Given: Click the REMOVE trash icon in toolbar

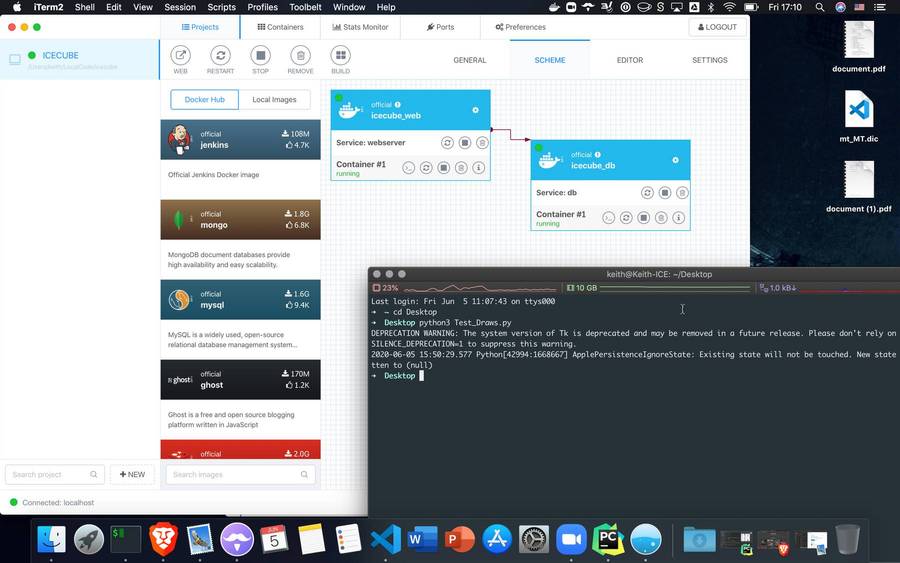Looking at the screenshot, I should [300, 56].
